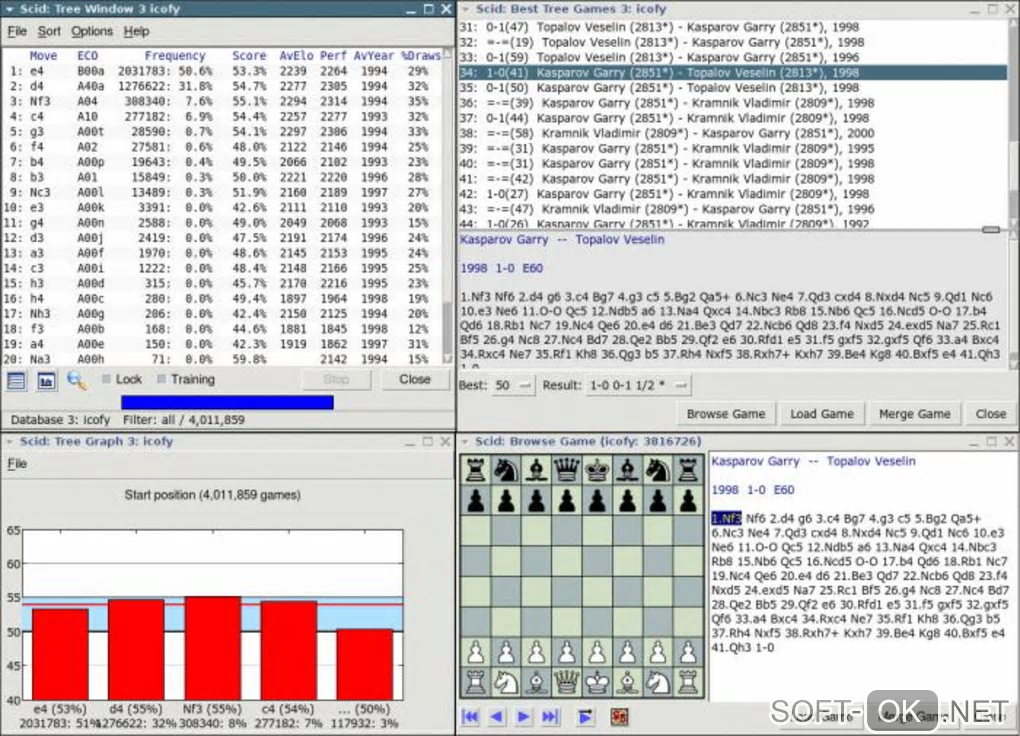The height and width of the screenshot is (736, 1020).
Task: Open the Sort menu
Action: pos(49,31)
